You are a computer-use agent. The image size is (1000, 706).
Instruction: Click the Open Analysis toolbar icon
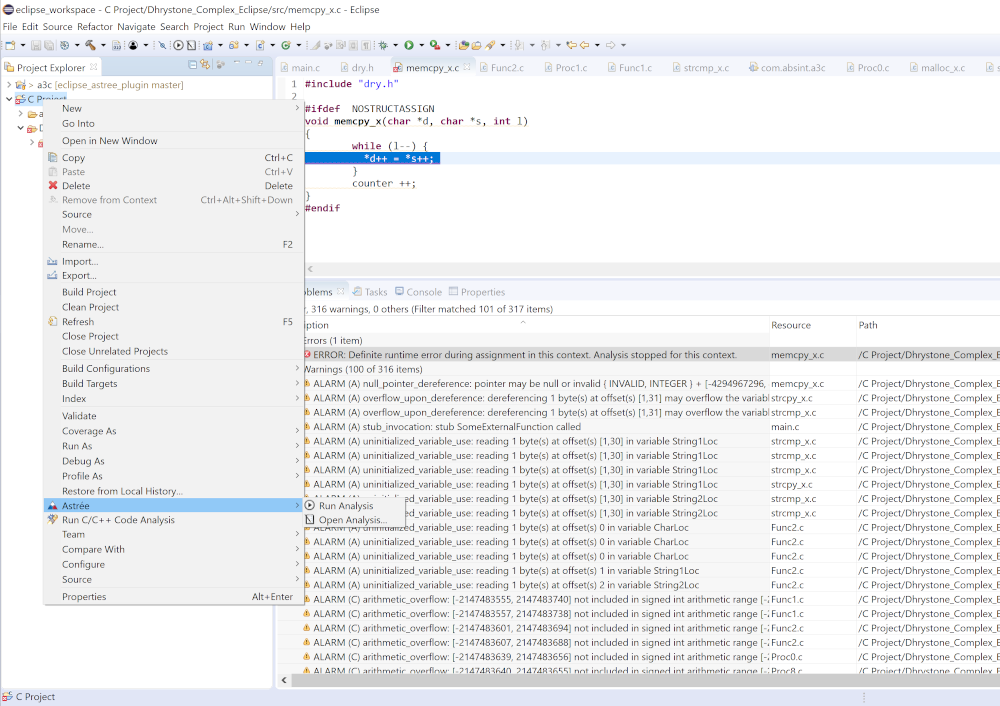point(191,45)
